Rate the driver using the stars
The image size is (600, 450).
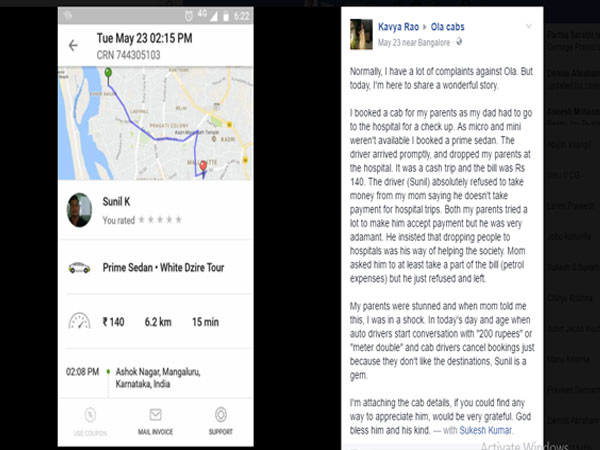tap(160, 220)
